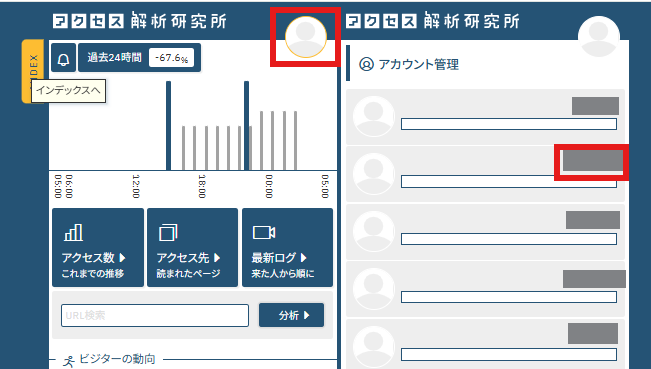Click the アクセス解析研究所 logo in left panel
Image resolution: width=651 pixels, height=369 pixels.
140,21
